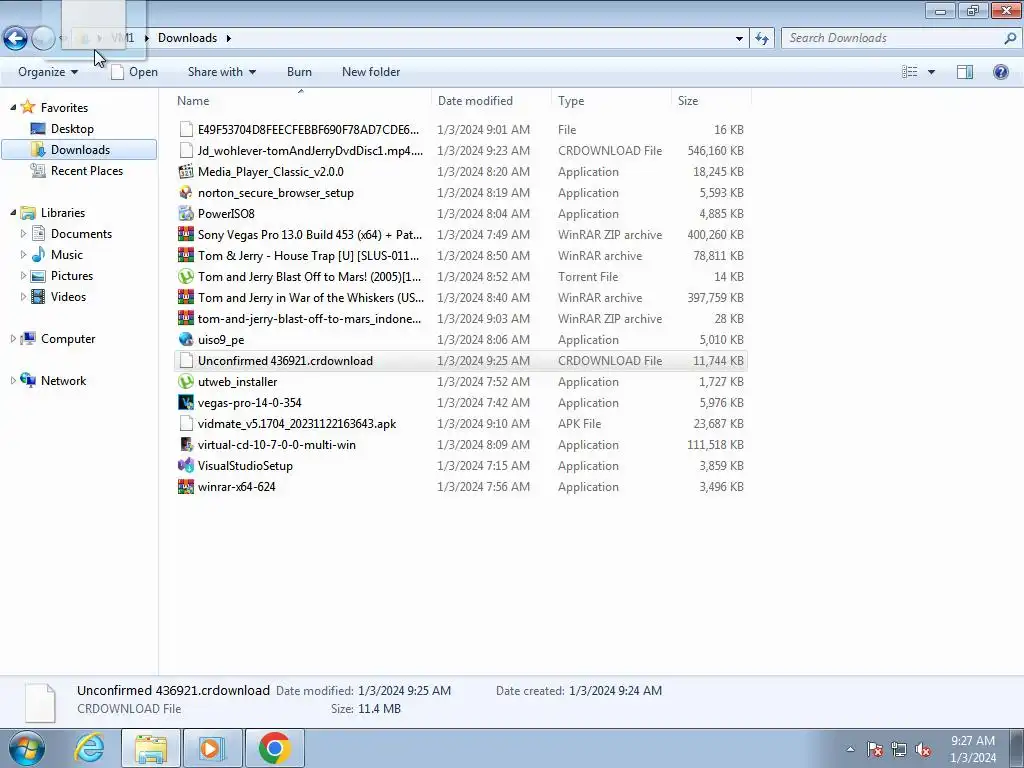Click the 546,160 KB size cell
This screenshot has width=1024, height=768.
click(715, 151)
